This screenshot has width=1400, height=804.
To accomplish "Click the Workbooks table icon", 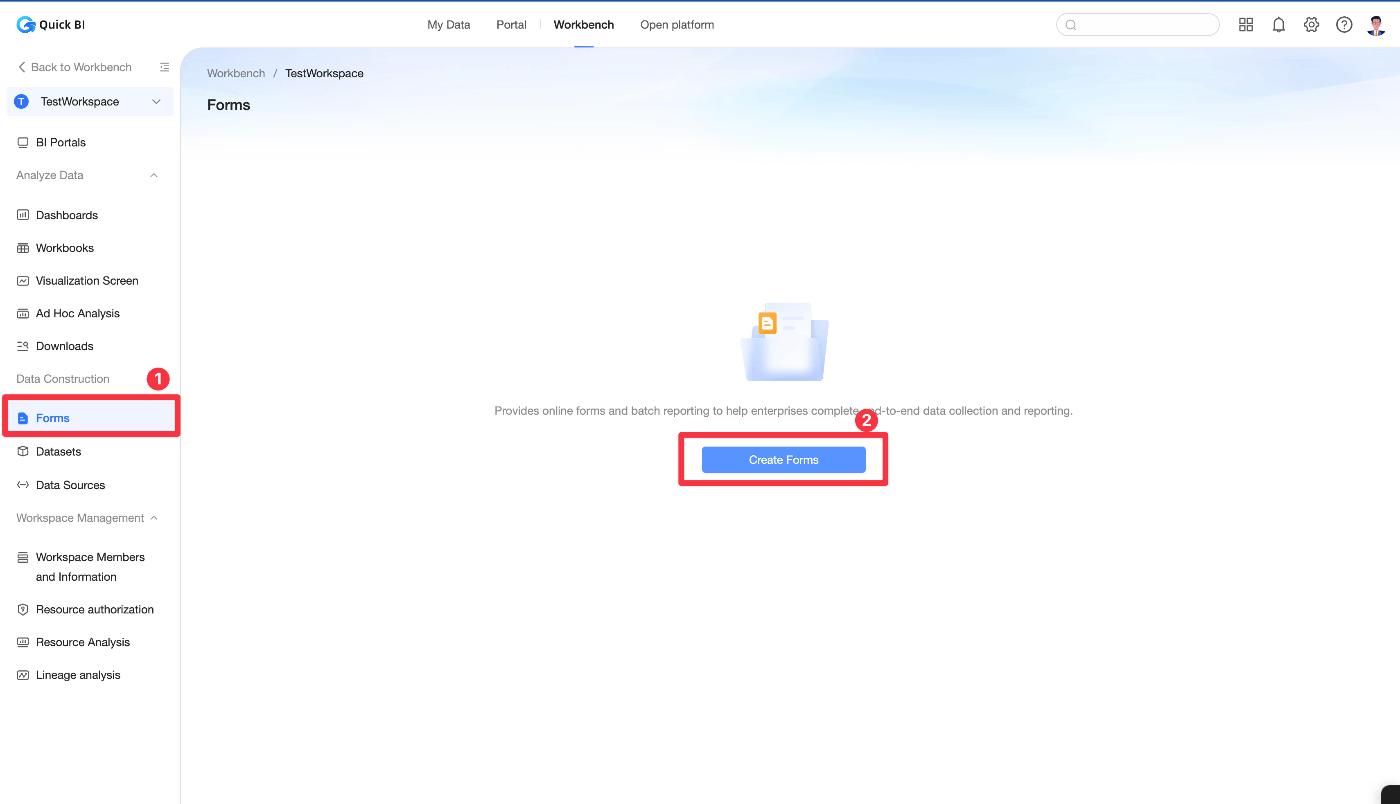I will [x=23, y=248].
